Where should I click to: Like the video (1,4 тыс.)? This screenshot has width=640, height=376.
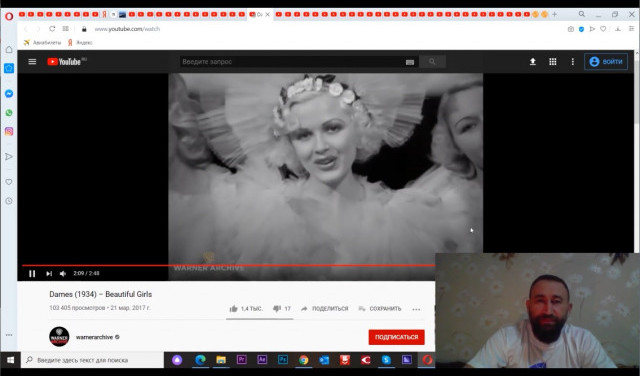pos(246,309)
